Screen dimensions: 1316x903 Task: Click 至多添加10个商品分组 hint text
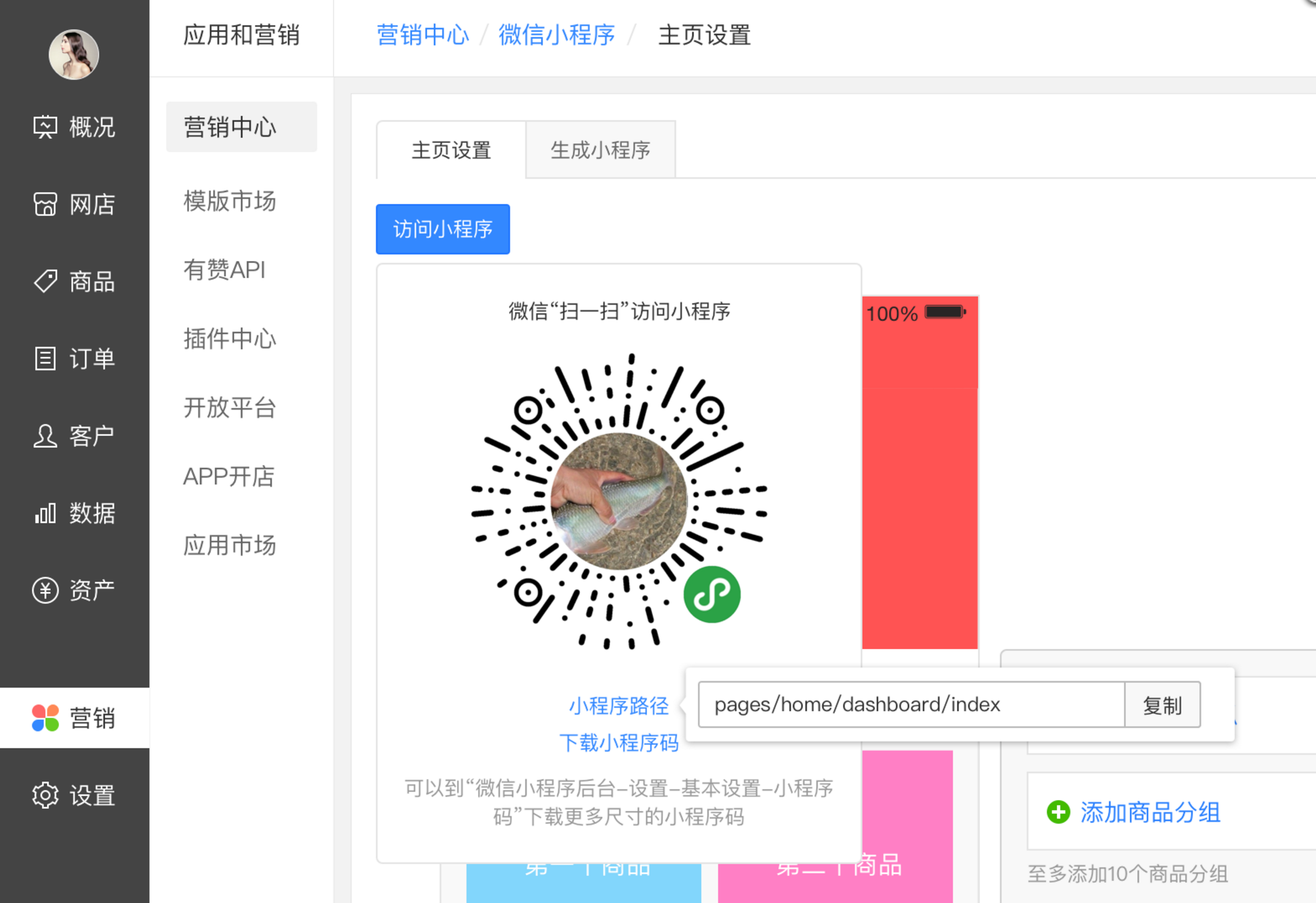point(1127,874)
